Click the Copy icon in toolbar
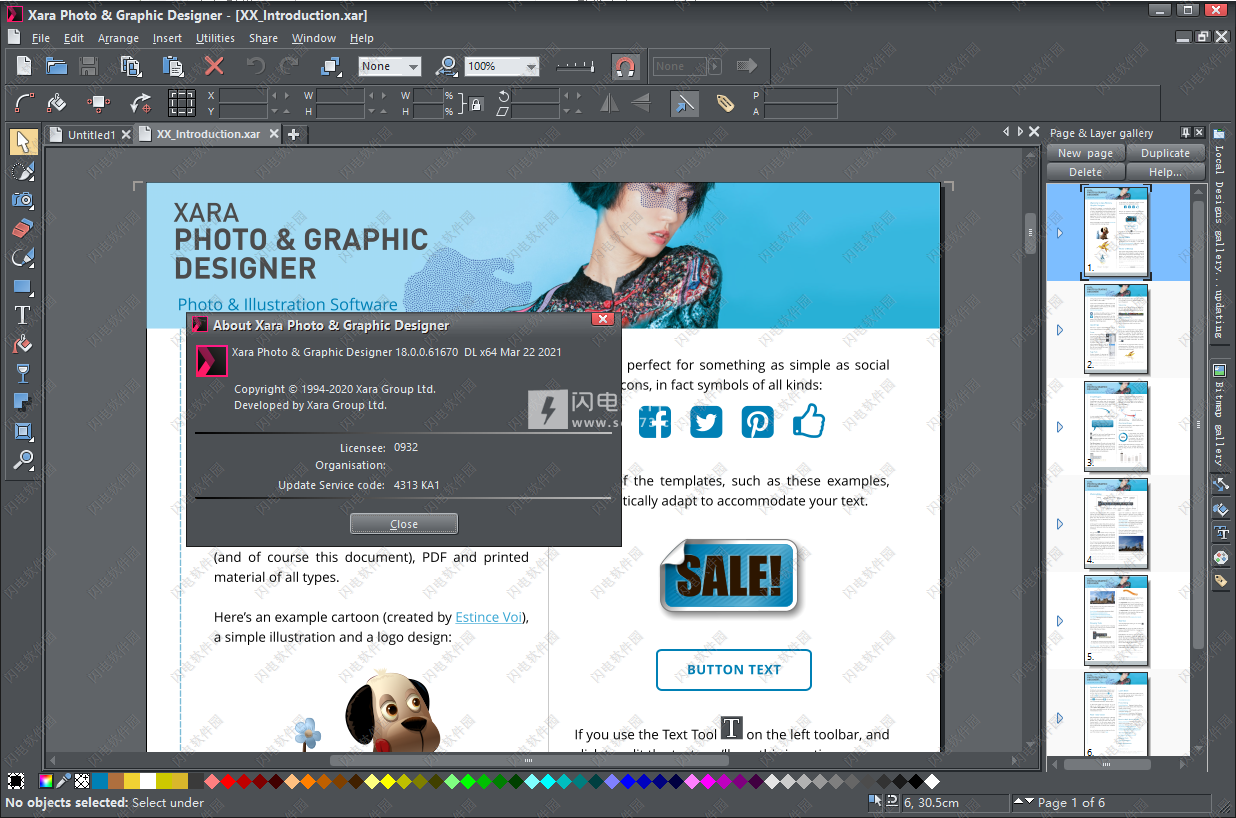 point(130,66)
